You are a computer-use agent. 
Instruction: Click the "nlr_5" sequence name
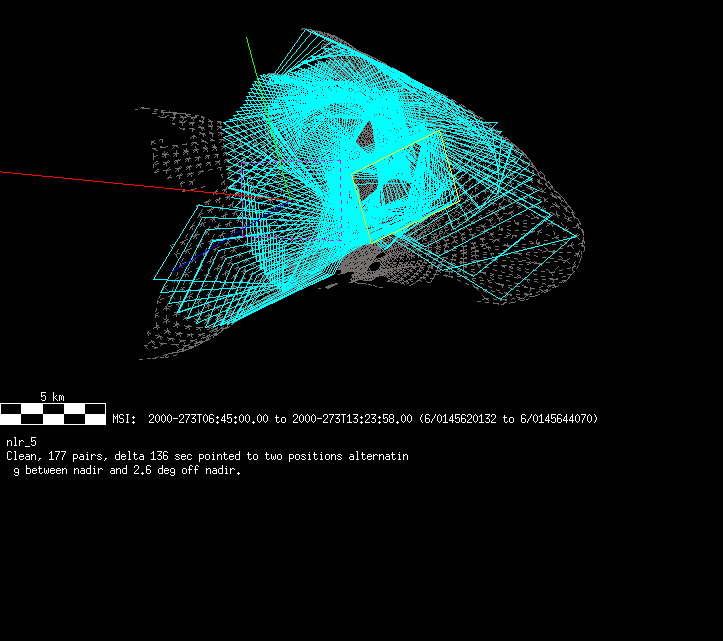(x=21, y=442)
